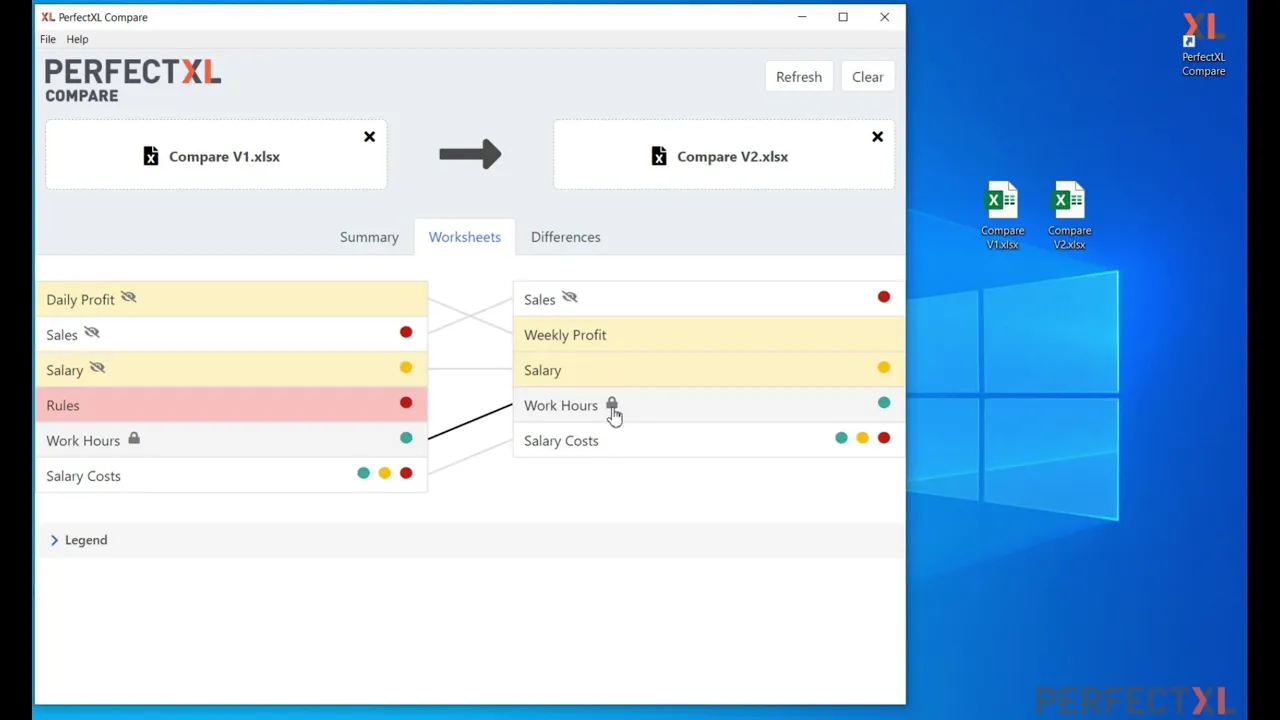Click the Refresh button
Screen dimensions: 1280x720
point(799,77)
